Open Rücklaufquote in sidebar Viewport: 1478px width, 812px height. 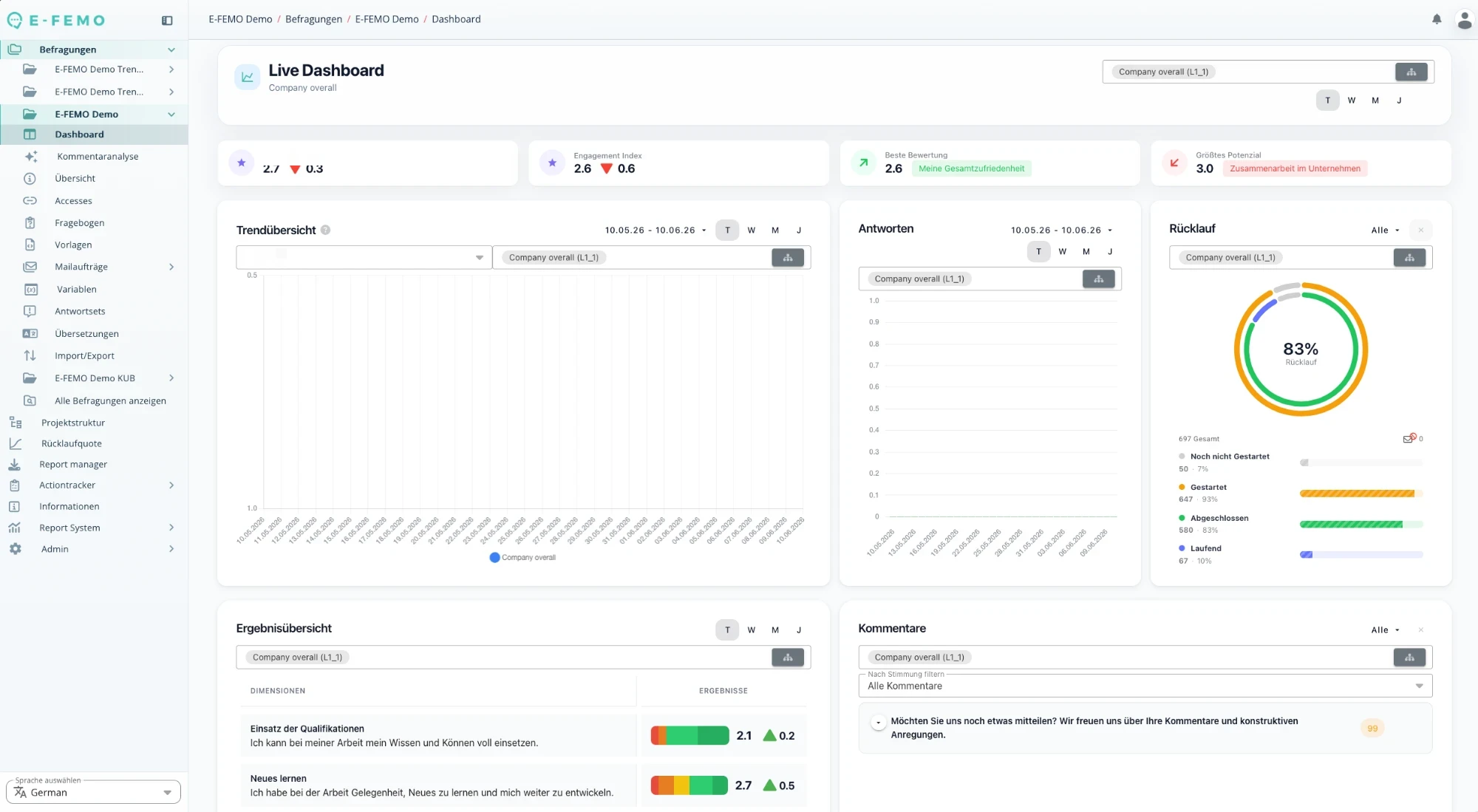click(x=72, y=443)
